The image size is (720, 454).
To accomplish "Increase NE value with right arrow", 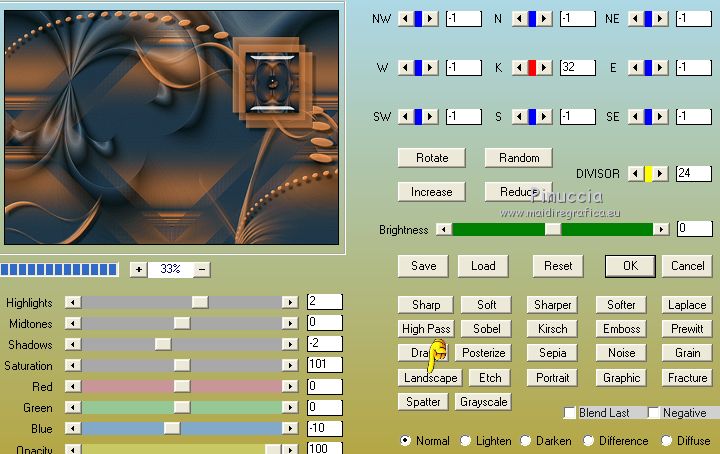I will [660, 19].
